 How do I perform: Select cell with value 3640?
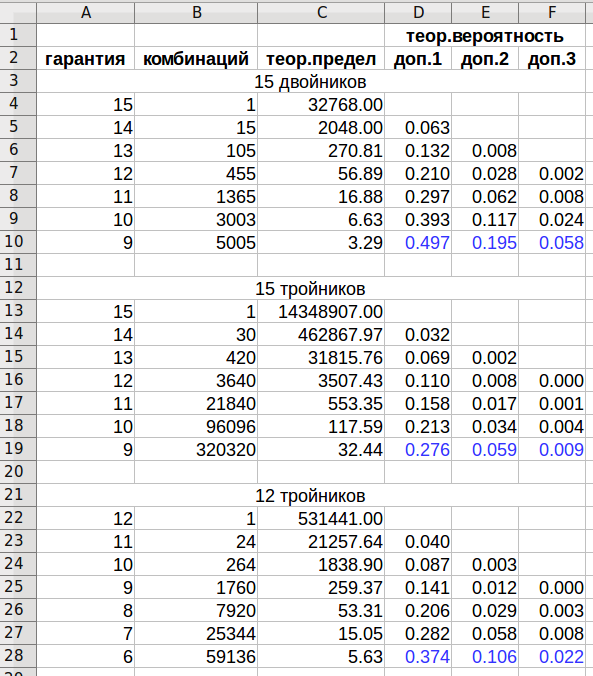(x=196, y=381)
